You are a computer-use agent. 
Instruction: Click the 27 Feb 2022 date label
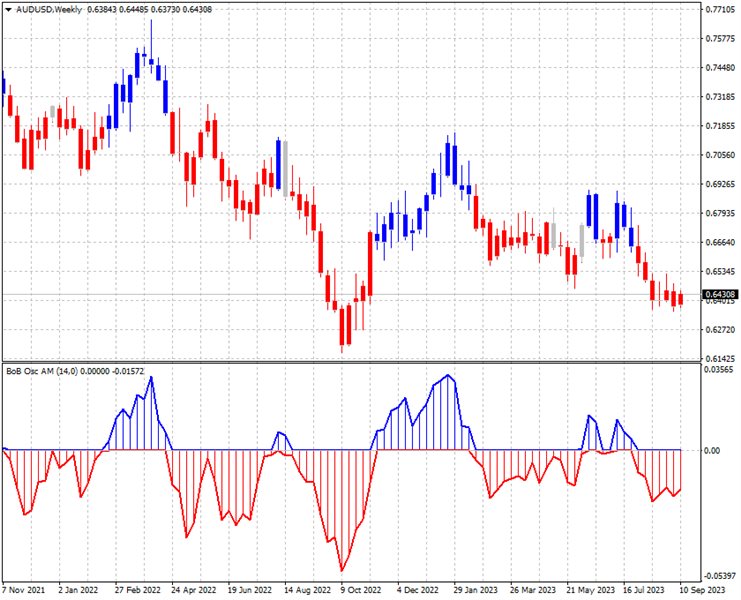pos(139,590)
